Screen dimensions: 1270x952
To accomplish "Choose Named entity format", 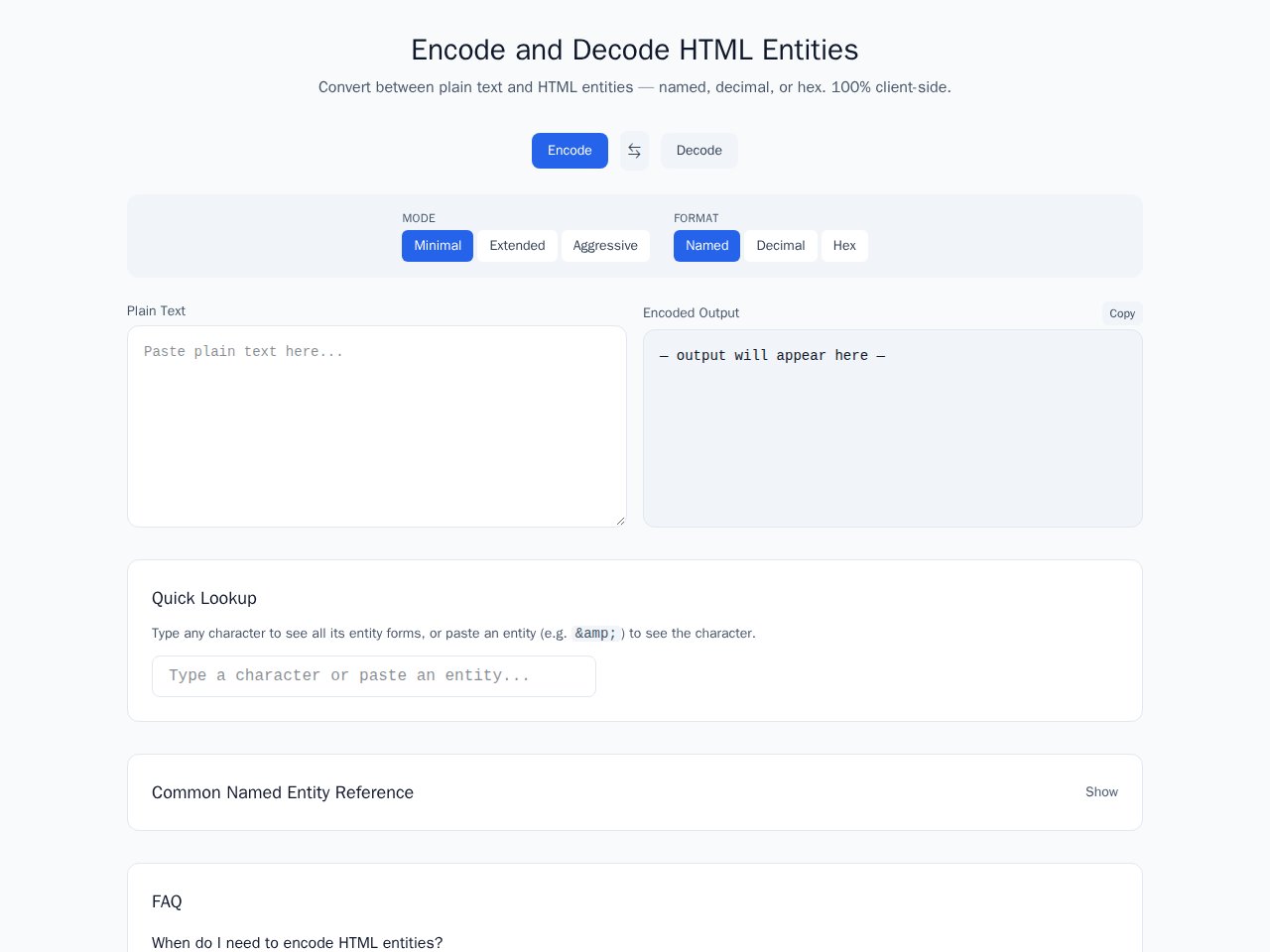I will [706, 246].
